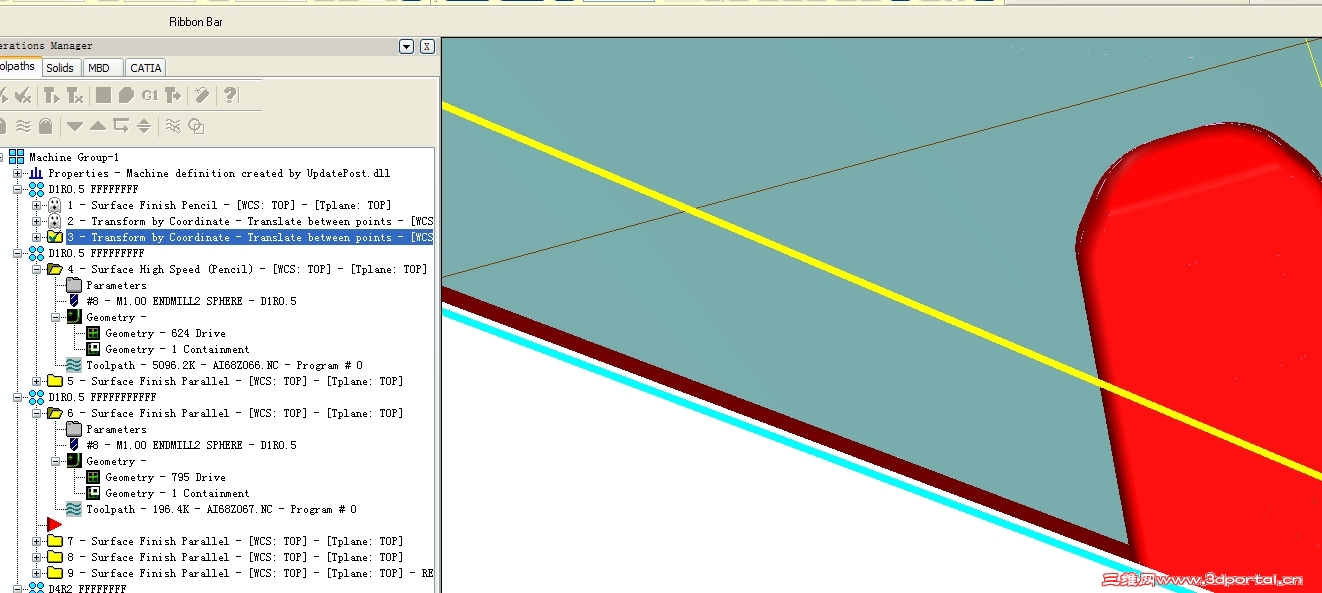Image resolution: width=1322 pixels, height=593 pixels.
Task: Open the Help question mark icon
Action: tap(230, 95)
